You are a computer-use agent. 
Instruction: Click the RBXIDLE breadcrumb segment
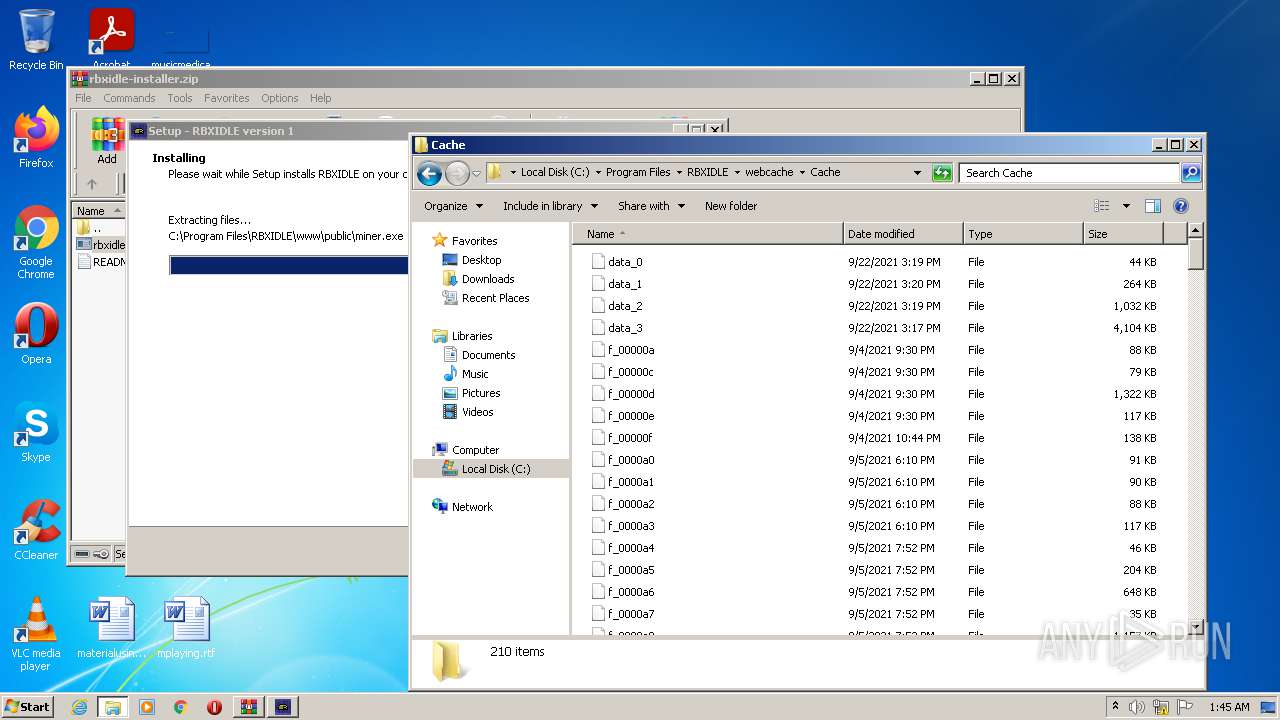(x=707, y=173)
